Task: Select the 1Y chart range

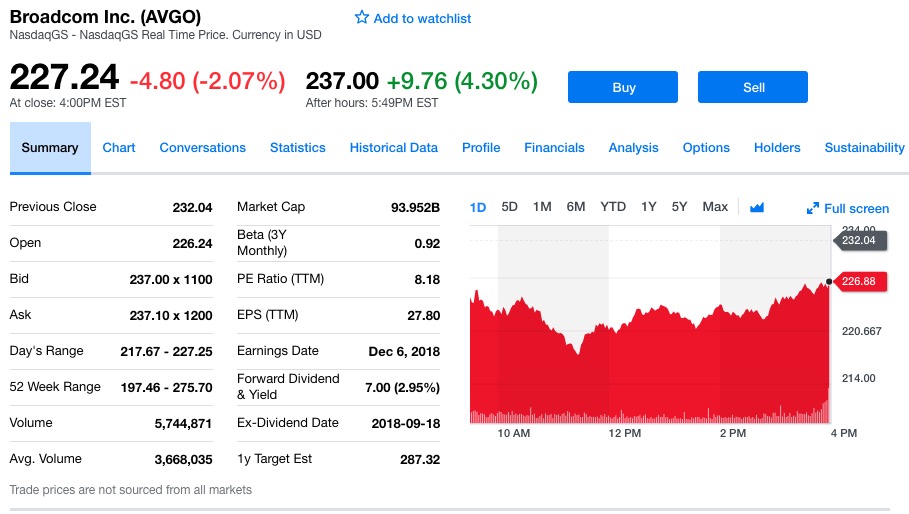Action: (x=648, y=207)
